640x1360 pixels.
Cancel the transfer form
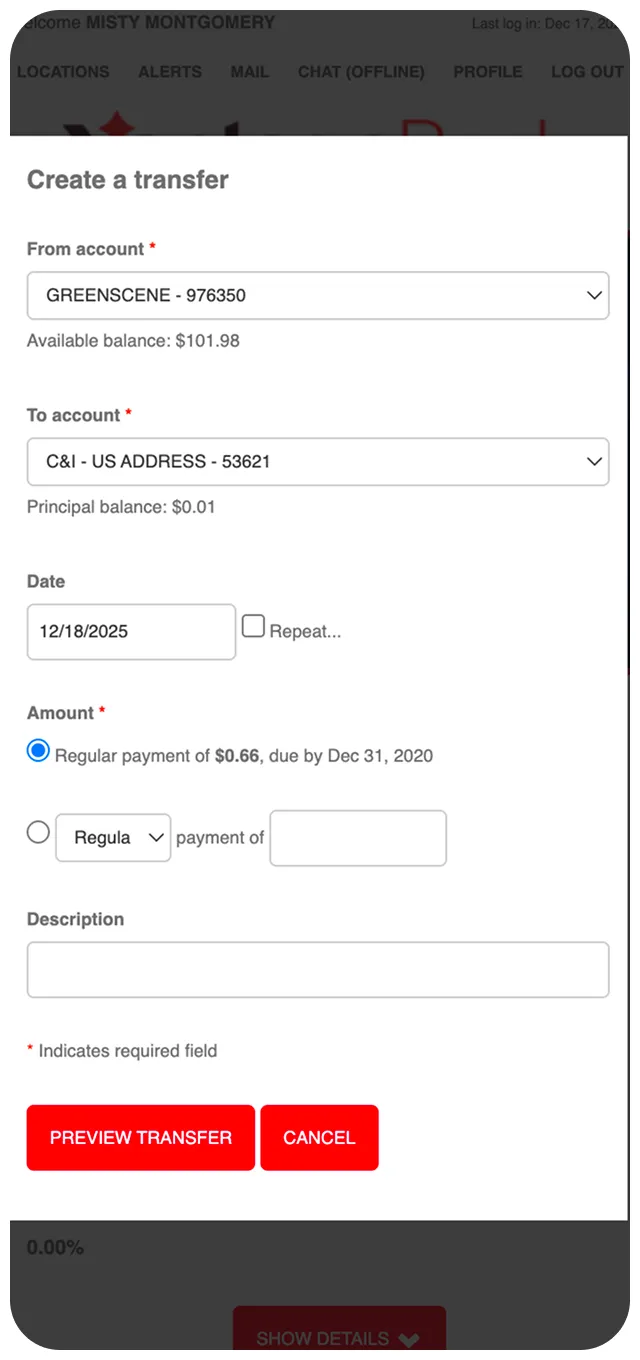(319, 1138)
